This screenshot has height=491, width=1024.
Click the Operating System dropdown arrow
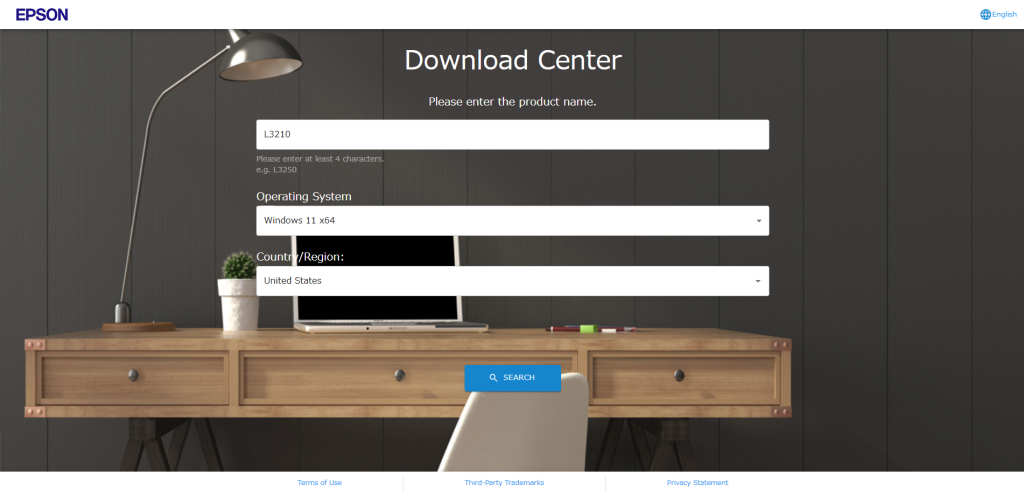[758, 221]
